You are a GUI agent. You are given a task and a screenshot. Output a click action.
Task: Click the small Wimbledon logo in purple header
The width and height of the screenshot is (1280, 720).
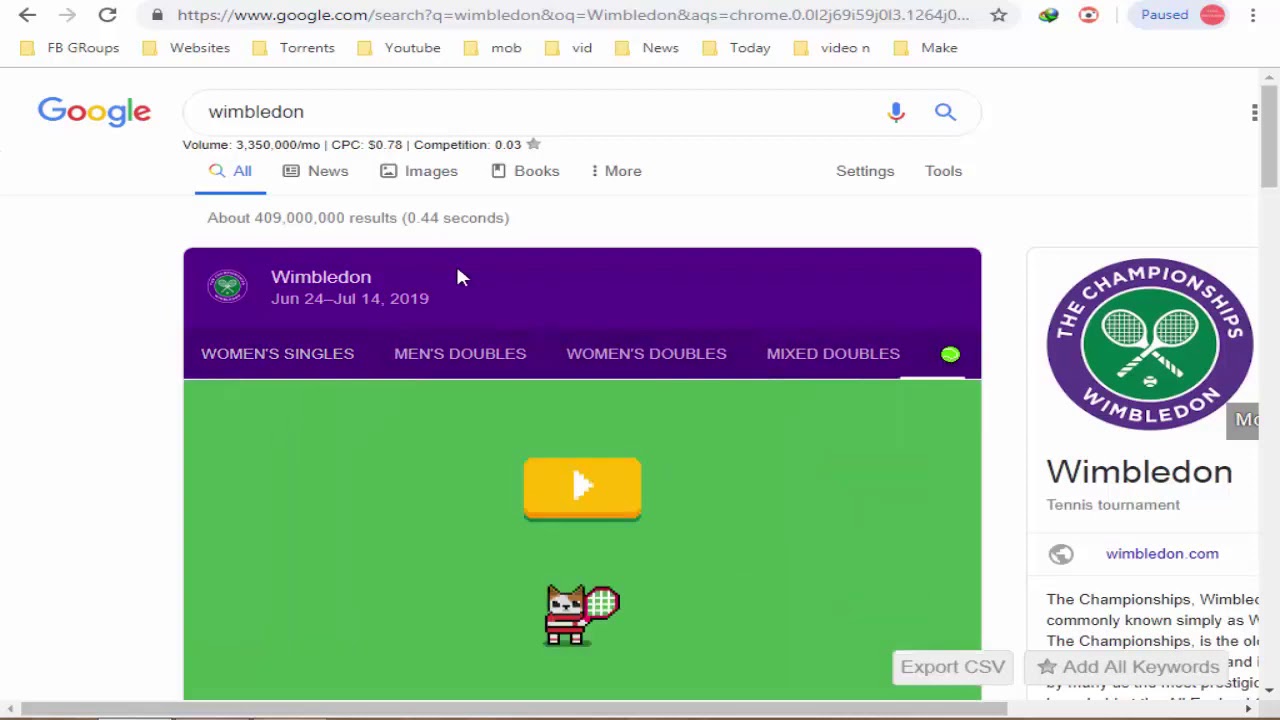[x=227, y=287]
